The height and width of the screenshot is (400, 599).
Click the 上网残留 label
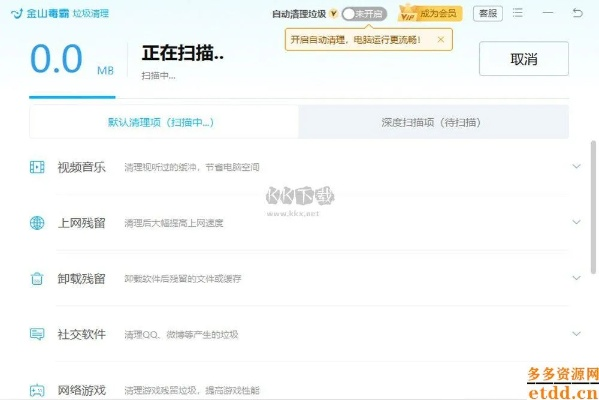[x=81, y=223]
